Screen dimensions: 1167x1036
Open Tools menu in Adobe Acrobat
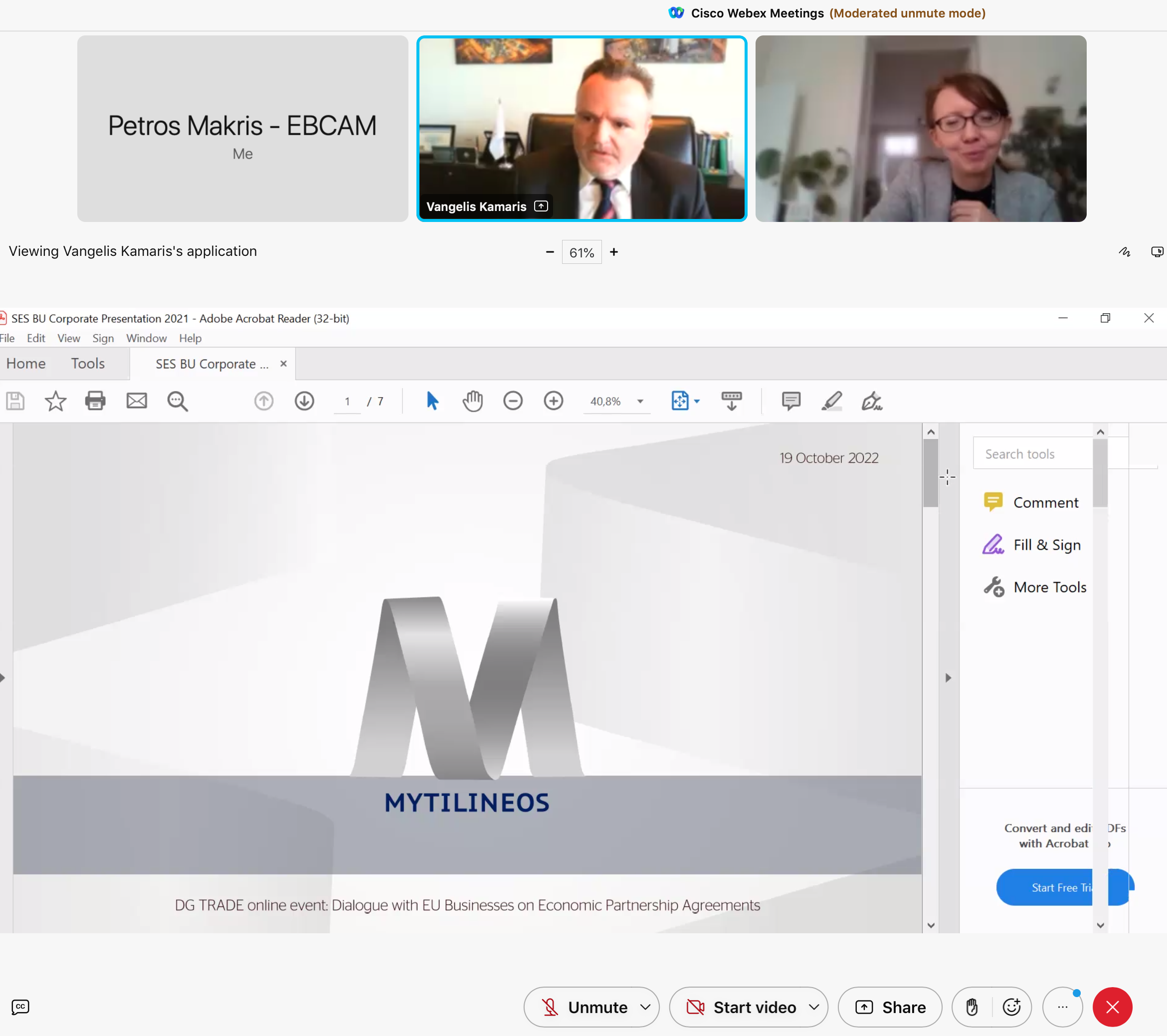pyautogui.click(x=88, y=363)
